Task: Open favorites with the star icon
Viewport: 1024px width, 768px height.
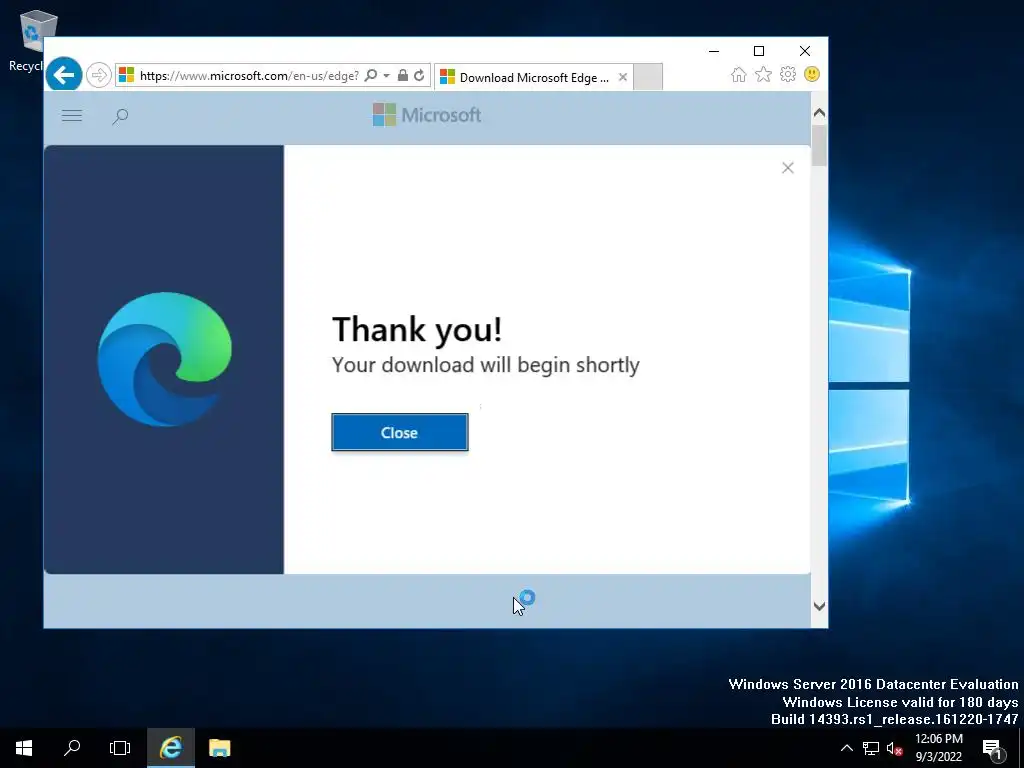Action: (x=763, y=75)
